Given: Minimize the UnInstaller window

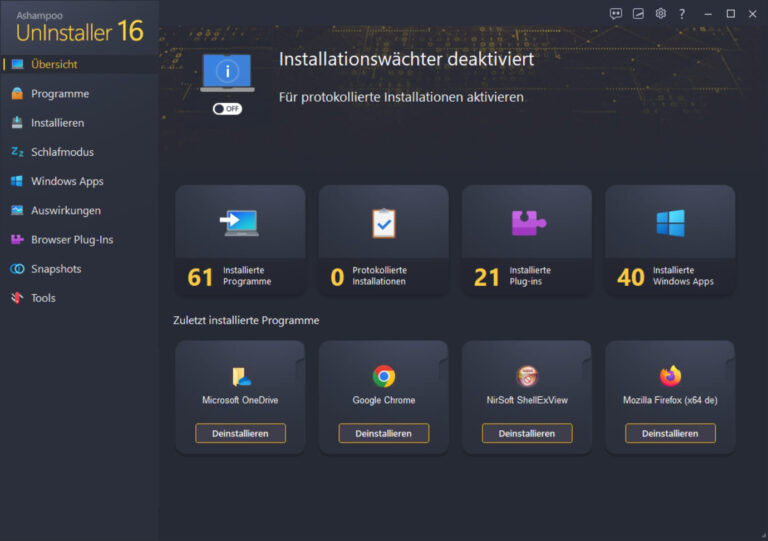Looking at the screenshot, I should (708, 14).
